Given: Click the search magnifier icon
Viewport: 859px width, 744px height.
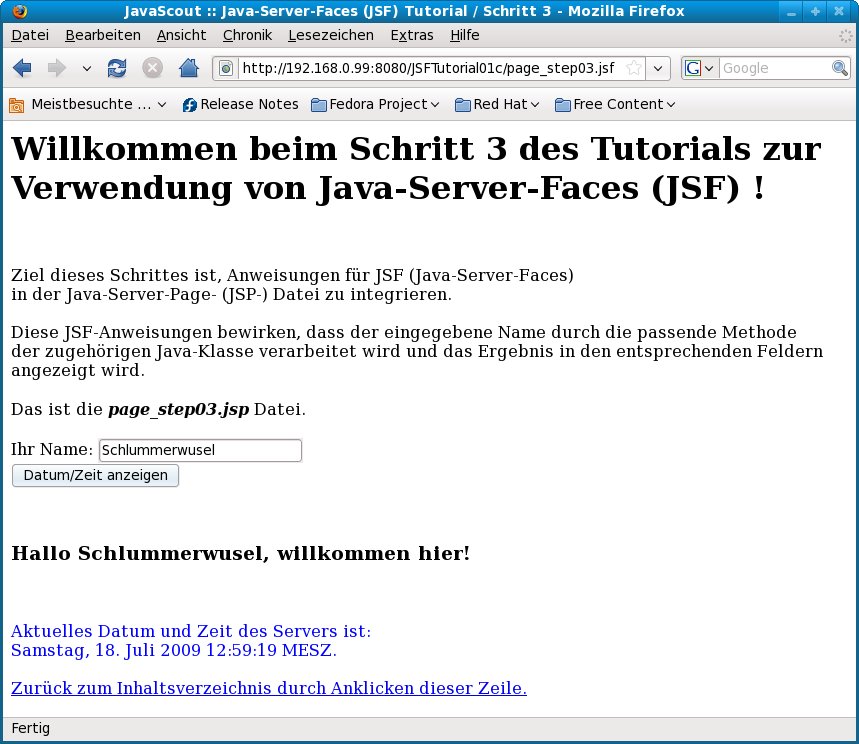Looking at the screenshot, I should (840, 68).
